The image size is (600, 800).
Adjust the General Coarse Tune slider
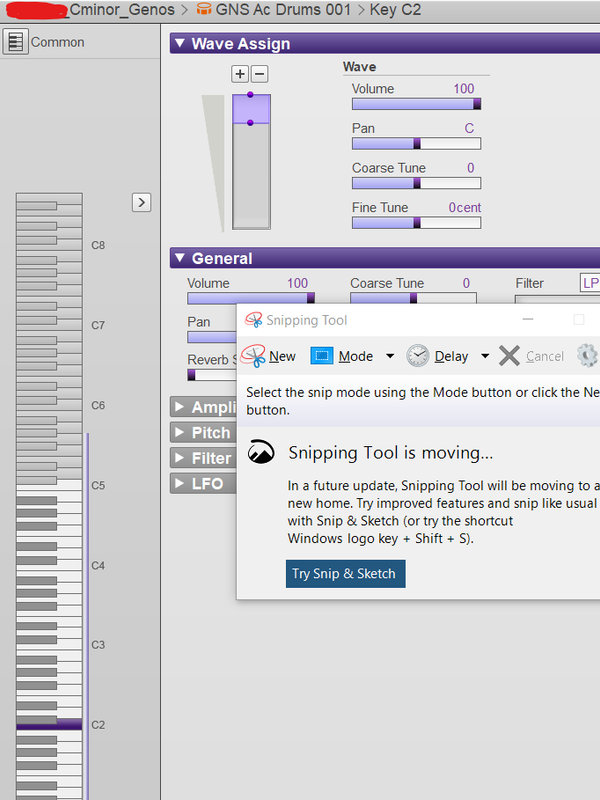(413, 298)
